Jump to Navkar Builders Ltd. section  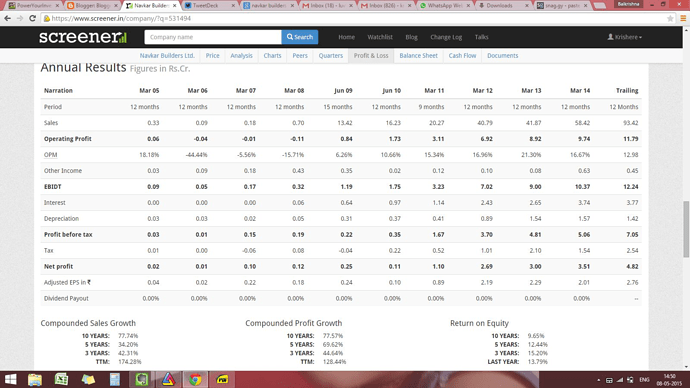point(167,55)
